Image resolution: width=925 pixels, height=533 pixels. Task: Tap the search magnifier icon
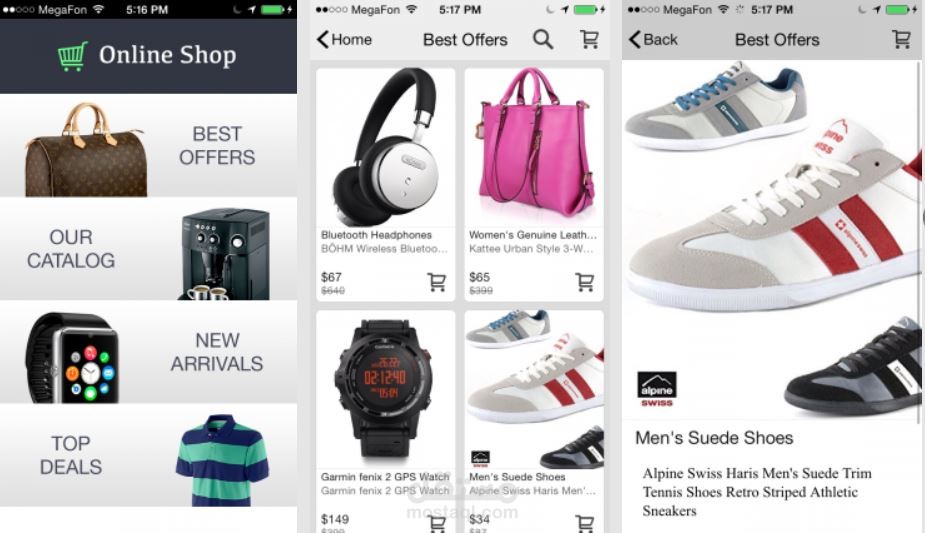(x=543, y=40)
